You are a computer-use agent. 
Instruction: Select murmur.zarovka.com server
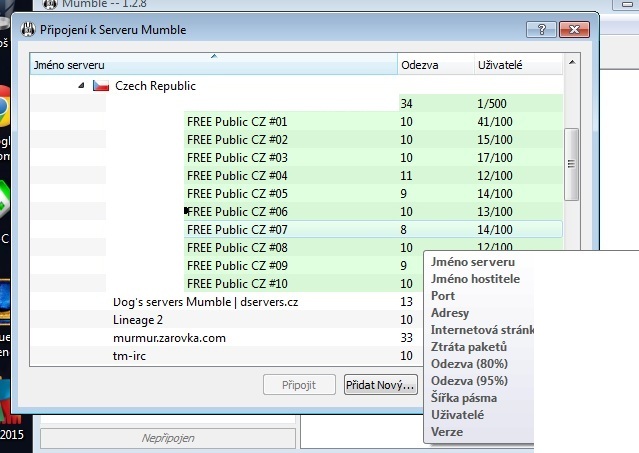169,338
